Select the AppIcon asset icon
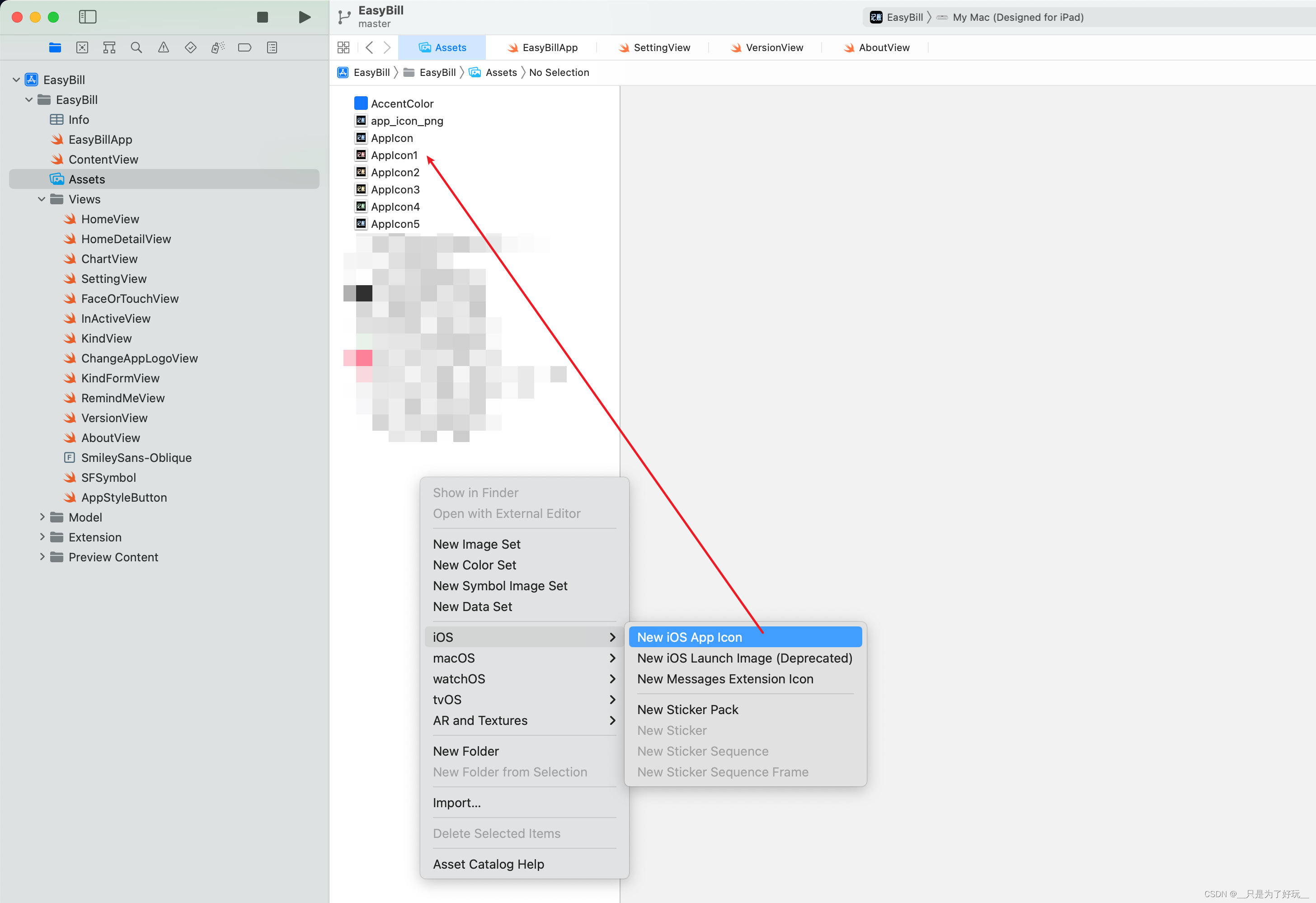 [x=361, y=137]
